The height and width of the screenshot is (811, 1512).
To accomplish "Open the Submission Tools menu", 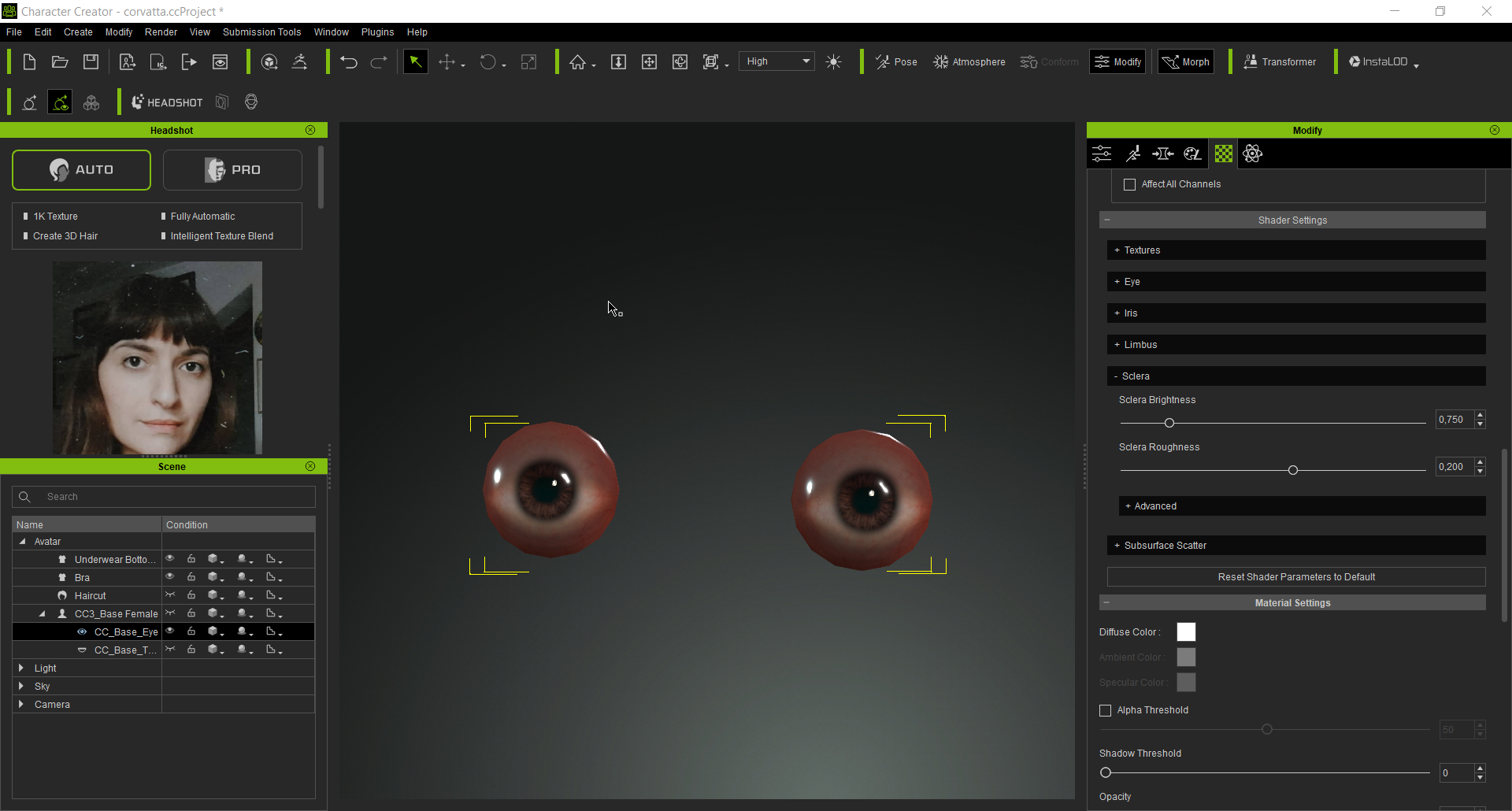I will point(261,32).
